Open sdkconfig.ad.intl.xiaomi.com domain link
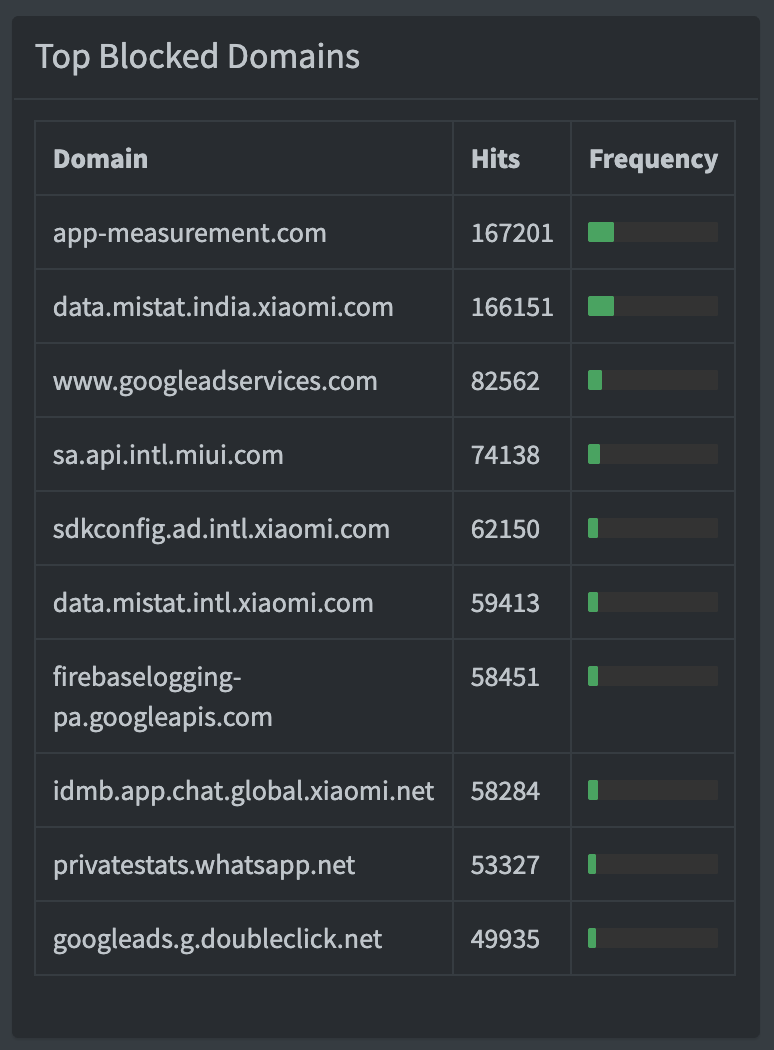The image size is (774, 1050). (221, 529)
